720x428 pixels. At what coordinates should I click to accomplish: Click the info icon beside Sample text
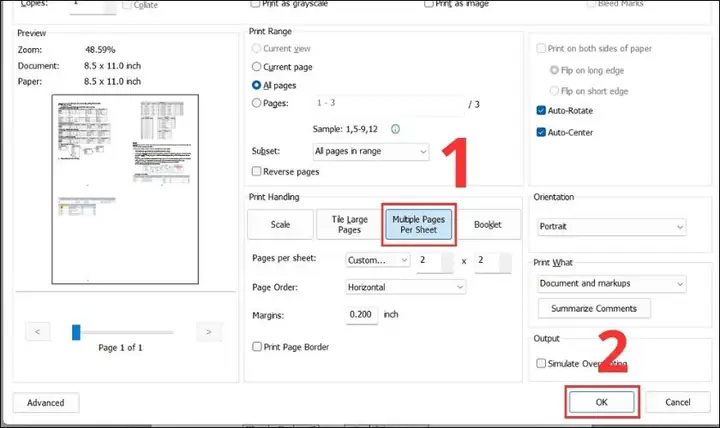click(x=395, y=129)
